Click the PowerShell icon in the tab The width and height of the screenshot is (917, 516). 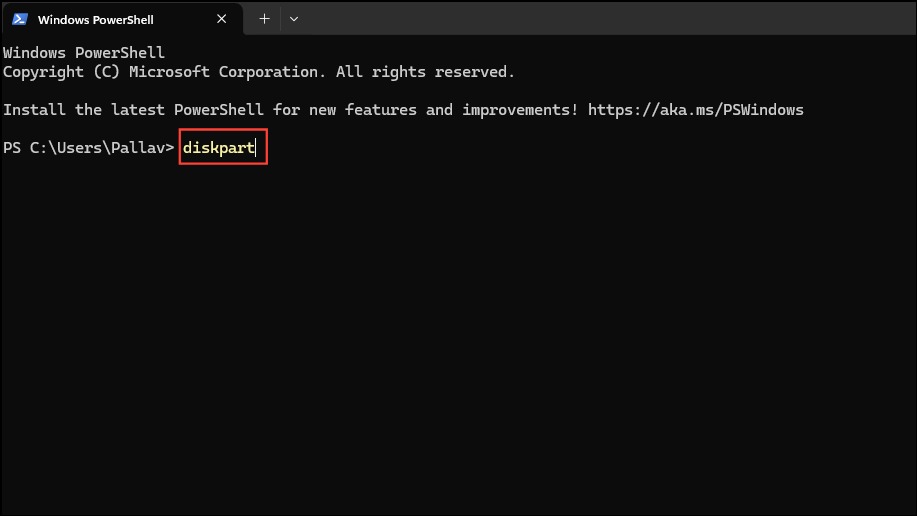coord(20,19)
